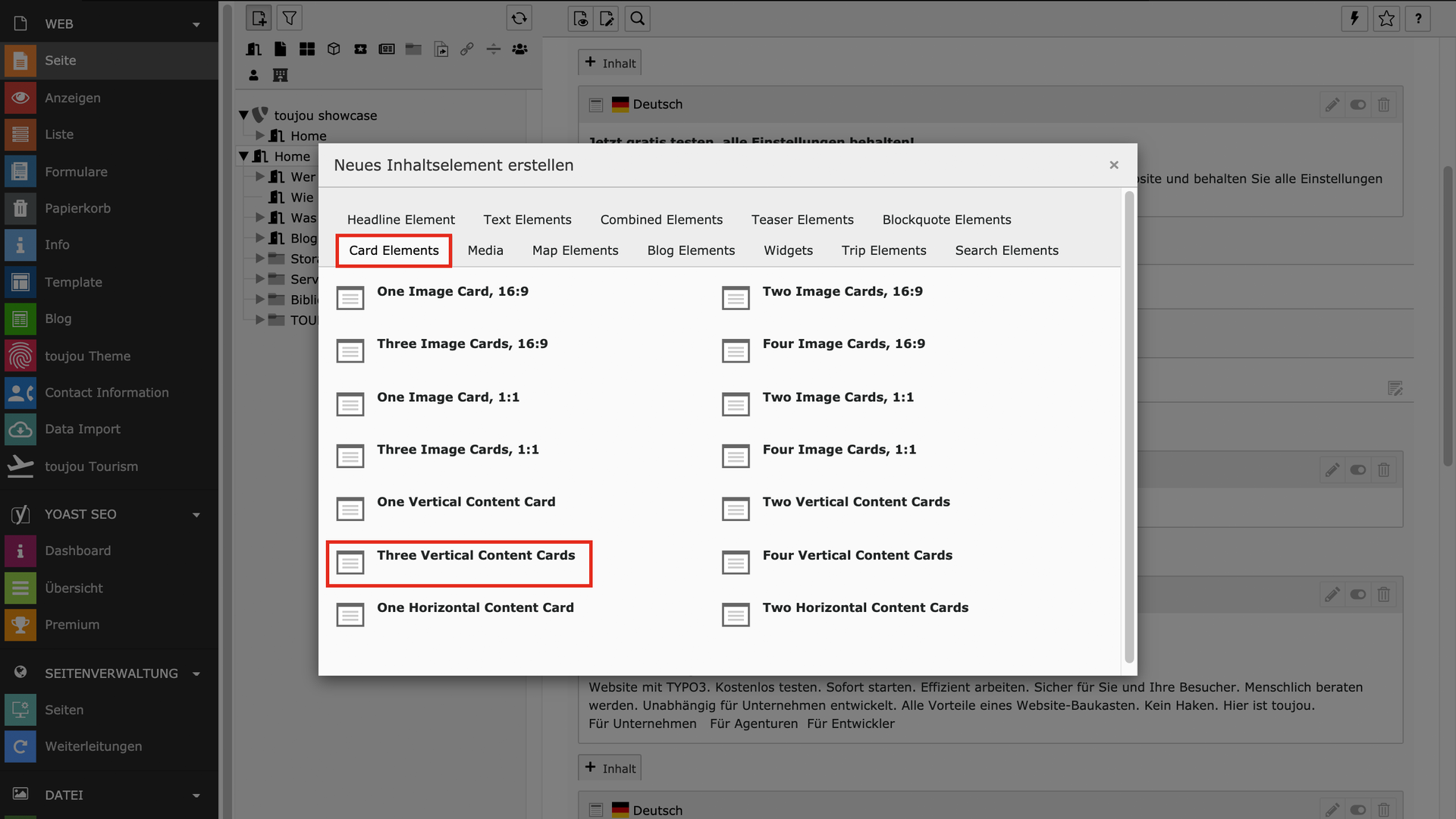Refresh the page tree
Viewport: 1456px width, 819px height.
(x=519, y=18)
